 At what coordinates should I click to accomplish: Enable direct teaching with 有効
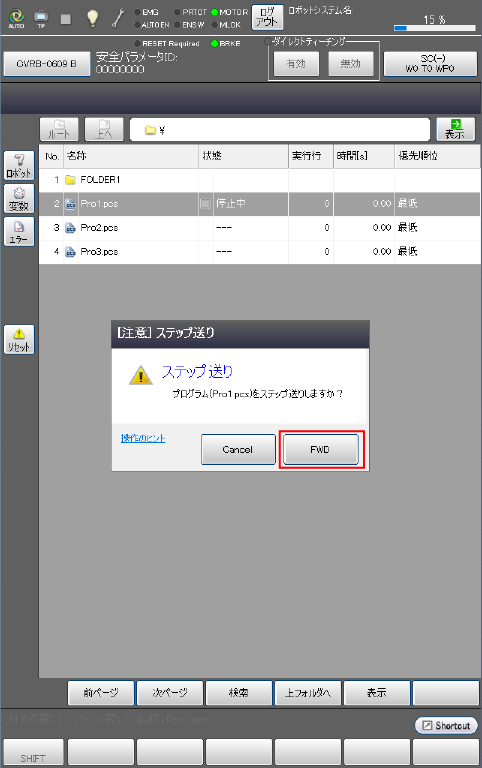[296, 64]
